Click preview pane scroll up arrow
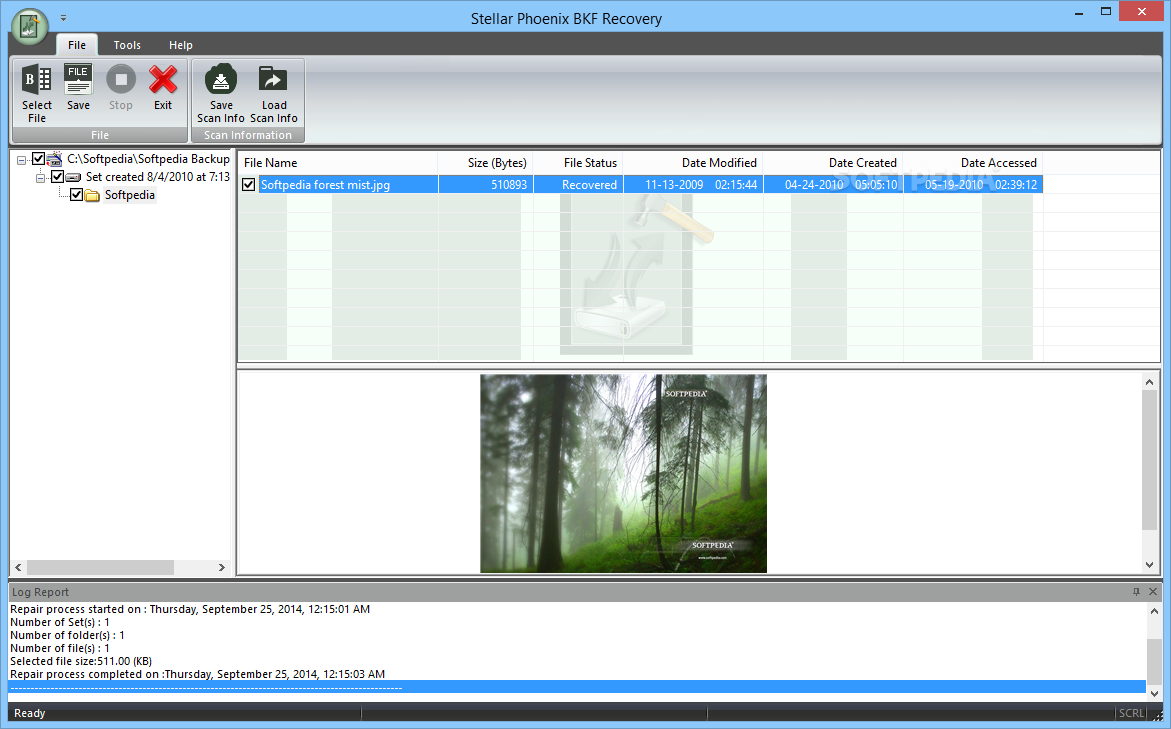 tap(1149, 382)
